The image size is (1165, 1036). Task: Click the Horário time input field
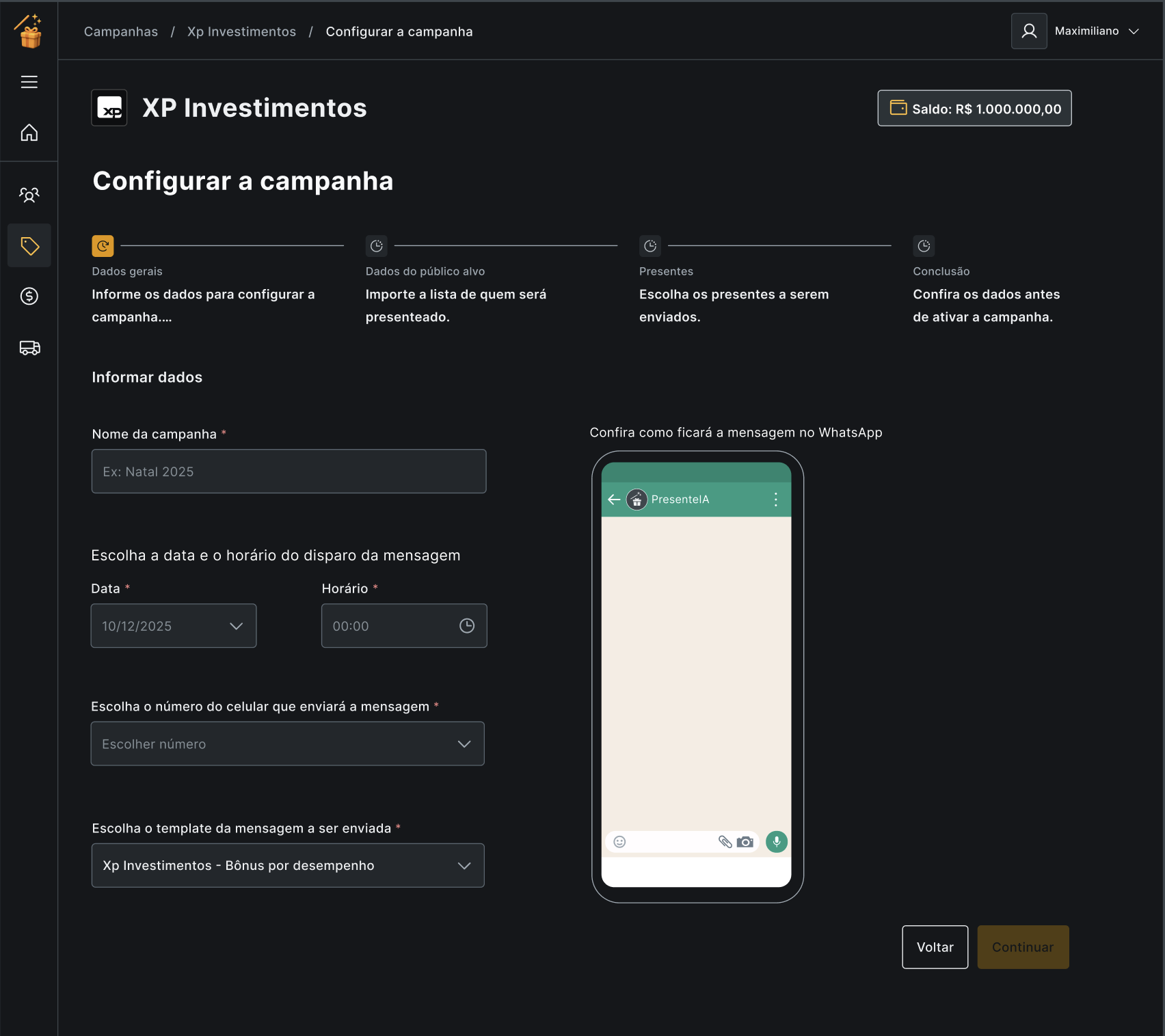[x=404, y=626]
